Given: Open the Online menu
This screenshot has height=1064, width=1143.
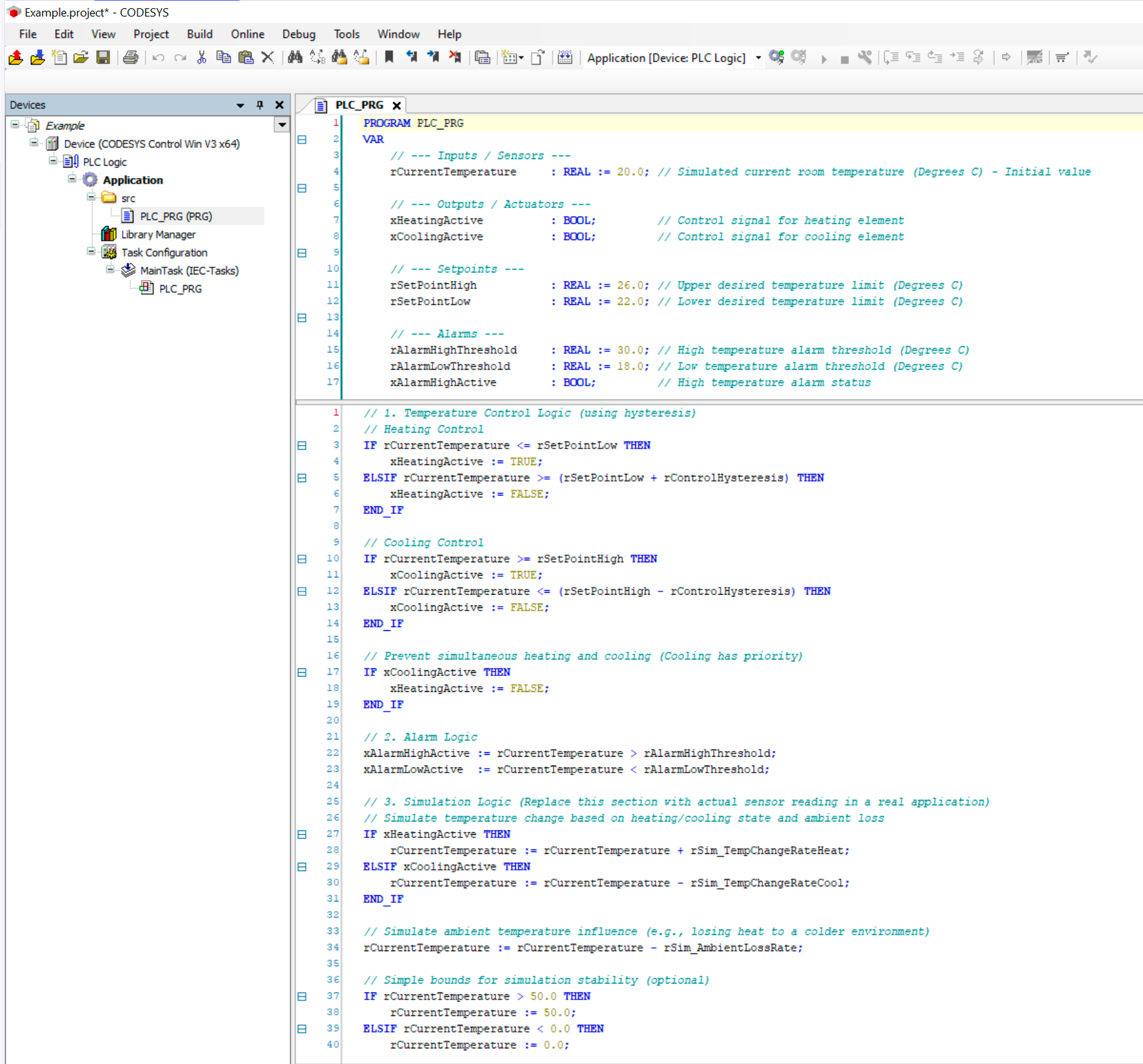Looking at the screenshot, I should coord(247,34).
